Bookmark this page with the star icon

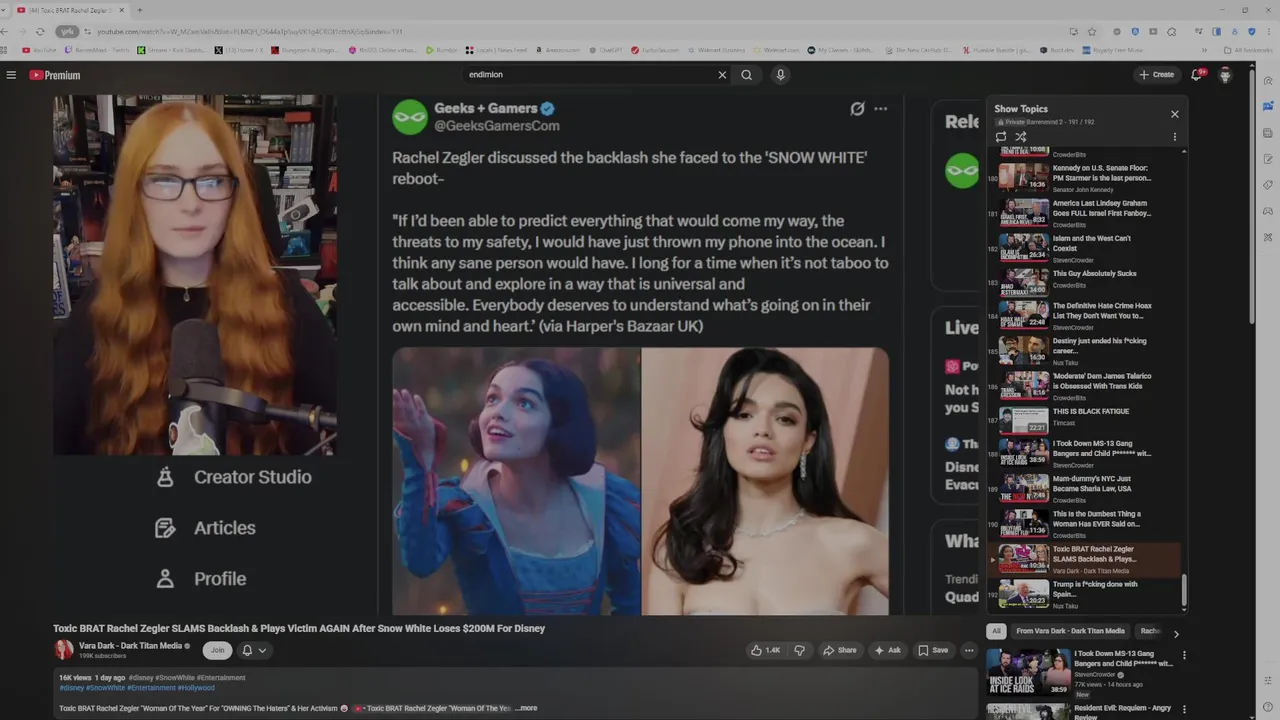click(x=1092, y=31)
